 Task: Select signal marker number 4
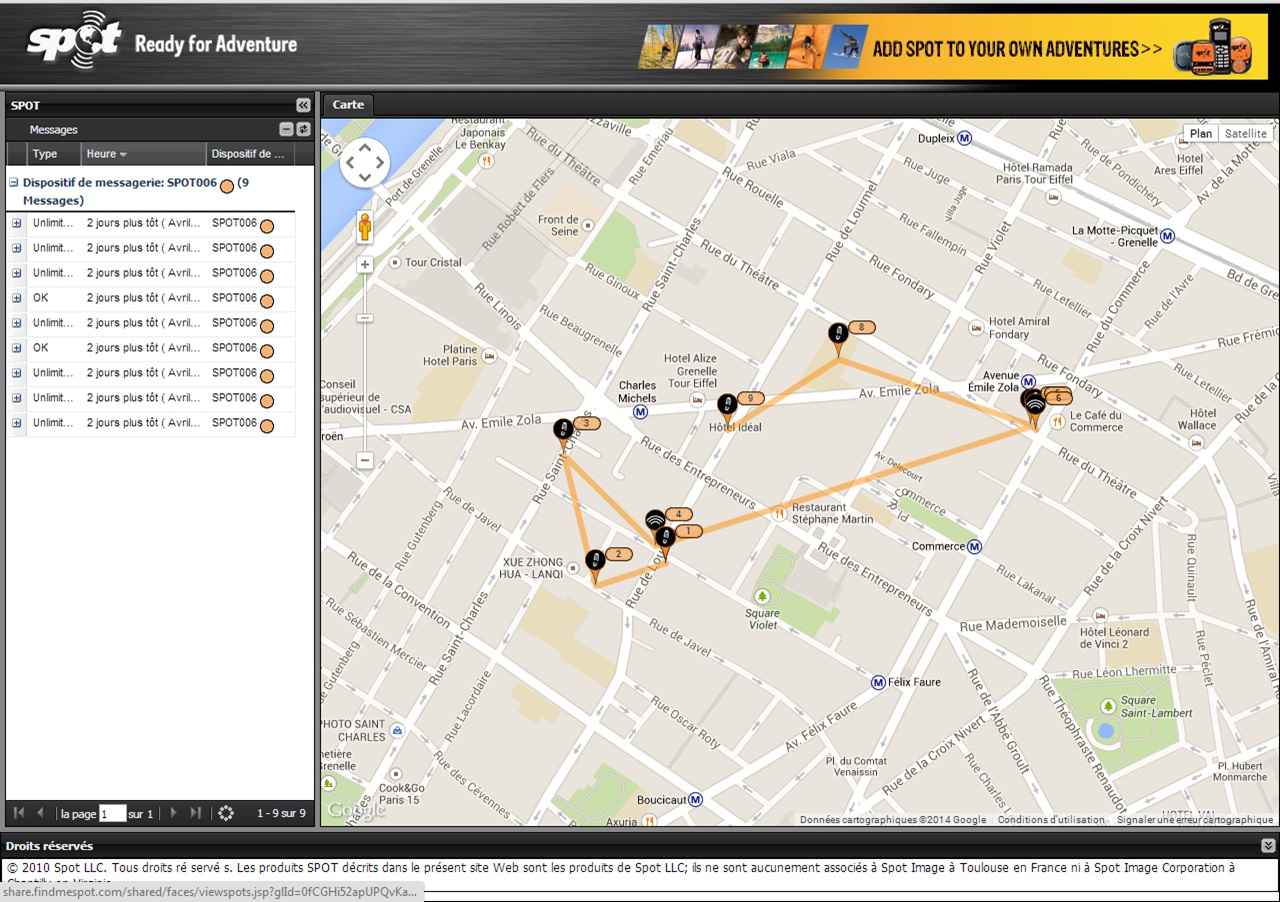click(x=655, y=521)
